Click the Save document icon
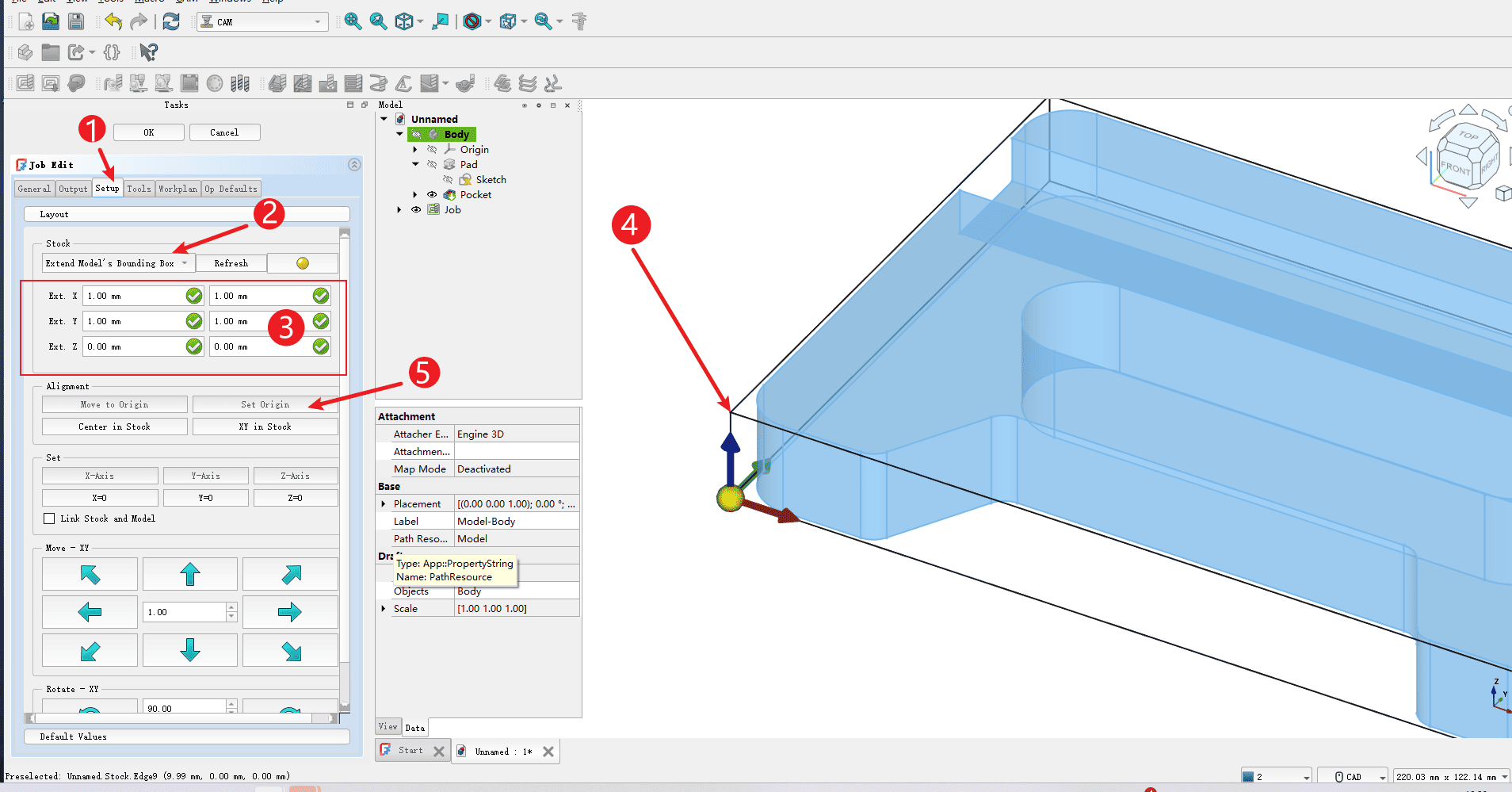The width and height of the screenshot is (1512, 792). (x=75, y=21)
